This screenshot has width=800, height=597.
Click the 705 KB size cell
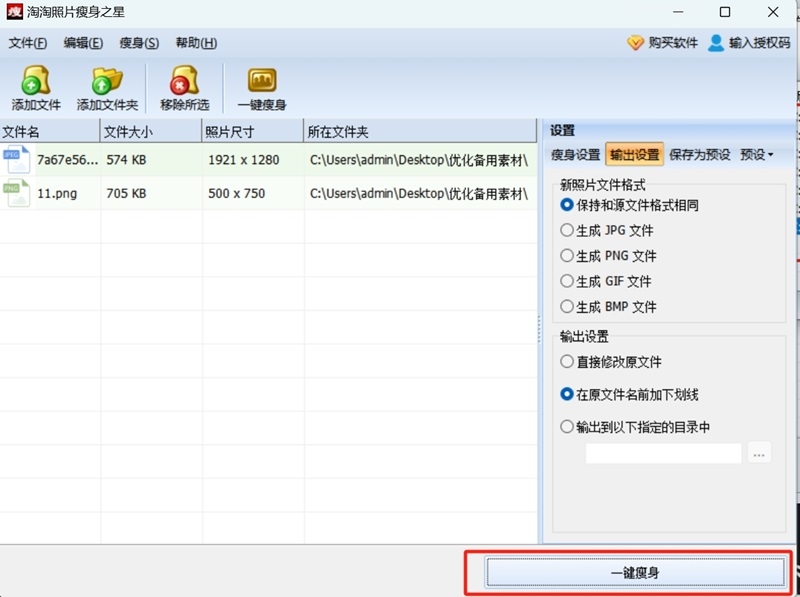(126, 193)
